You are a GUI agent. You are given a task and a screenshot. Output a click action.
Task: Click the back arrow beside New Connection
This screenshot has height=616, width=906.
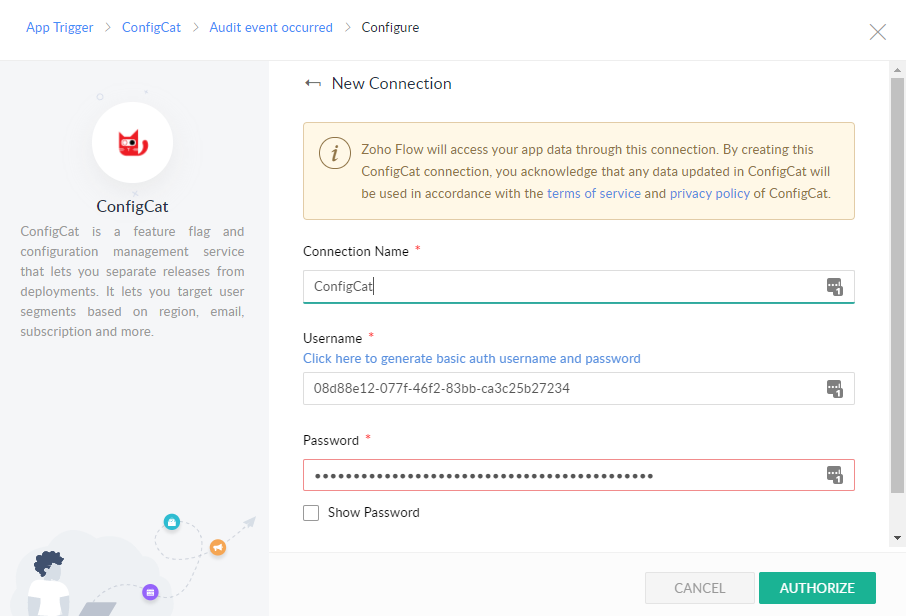pos(315,84)
